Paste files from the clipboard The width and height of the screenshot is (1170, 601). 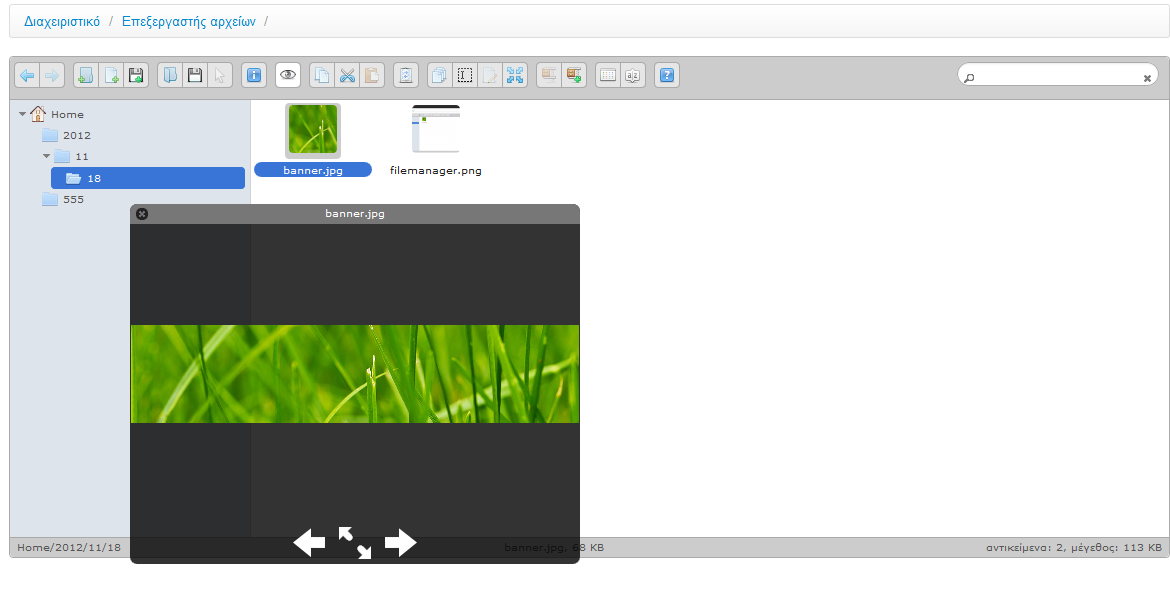pyautogui.click(x=373, y=75)
